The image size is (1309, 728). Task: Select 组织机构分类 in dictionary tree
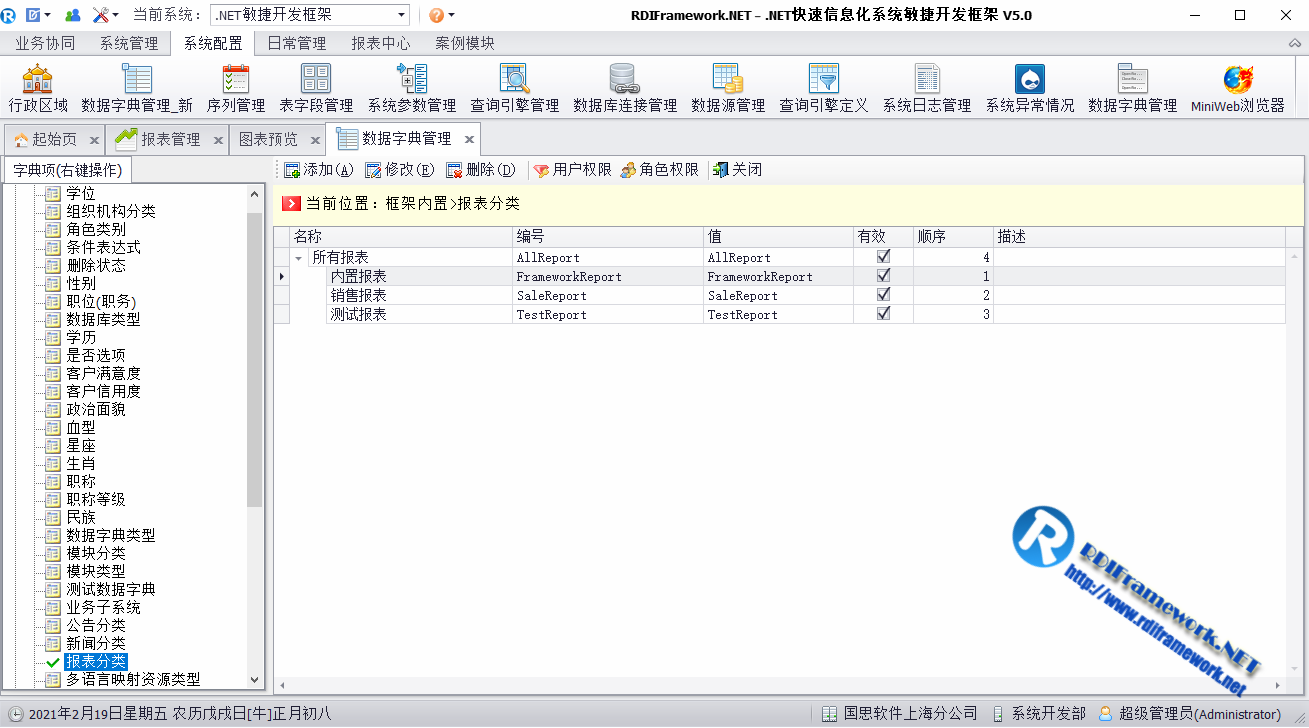point(111,211)
